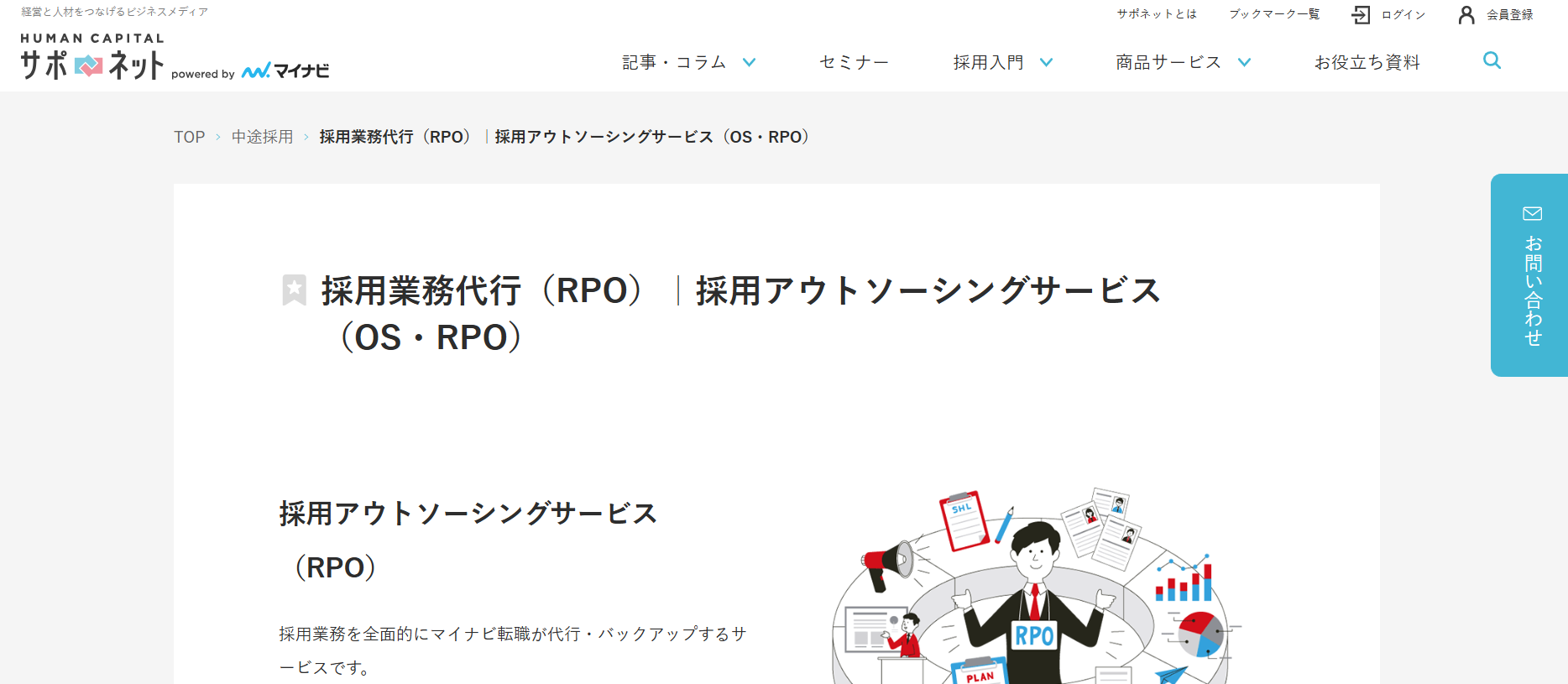
Task: Open the ブックマーク一覧 link
Action: point(1274,14)
